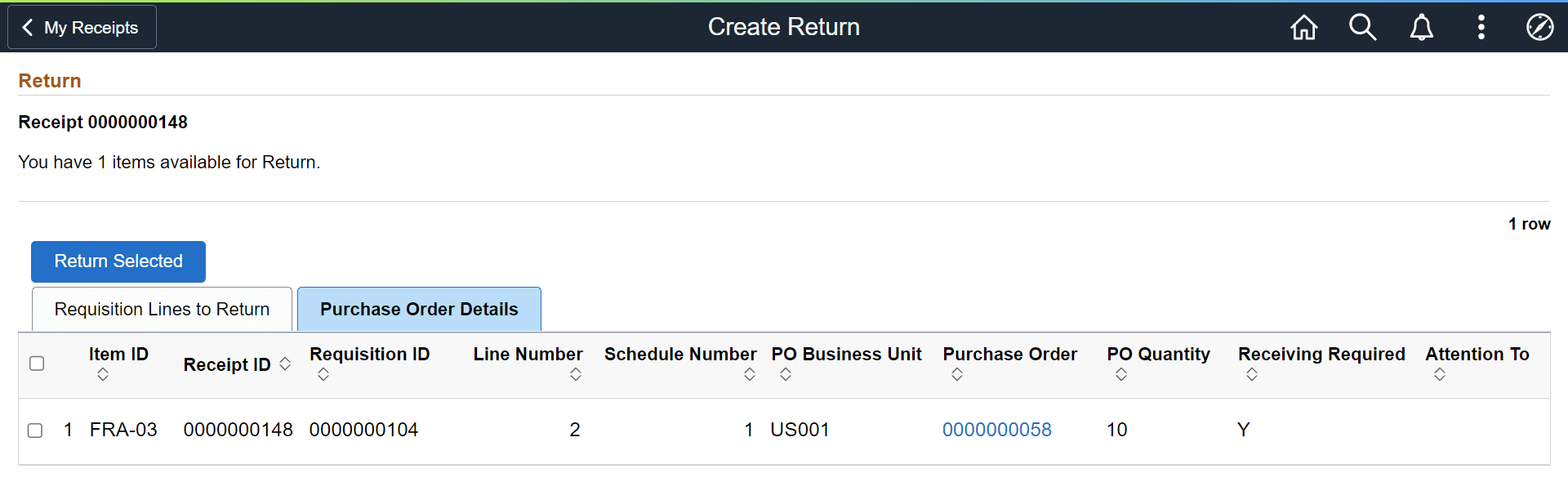Viewport: 1568px width, 500px height.
Task: Open purchase order 0000000058 link
Action: pyautogui.click(x=996, y=430)
